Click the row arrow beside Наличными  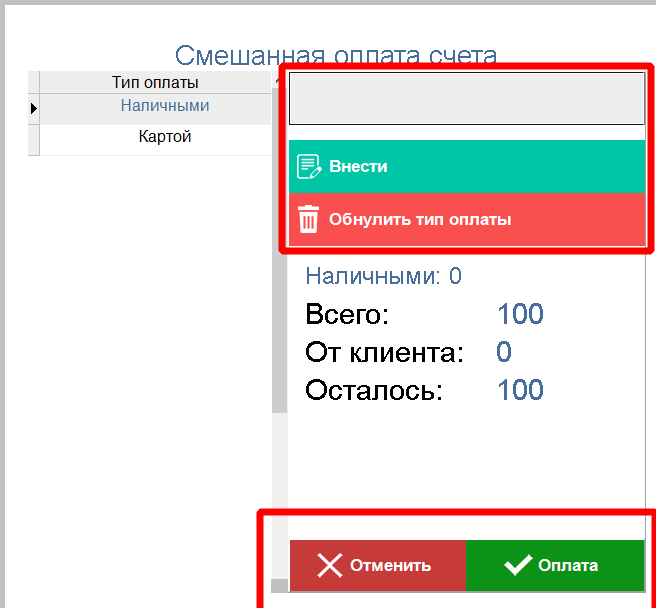click(x=34, y=107)
